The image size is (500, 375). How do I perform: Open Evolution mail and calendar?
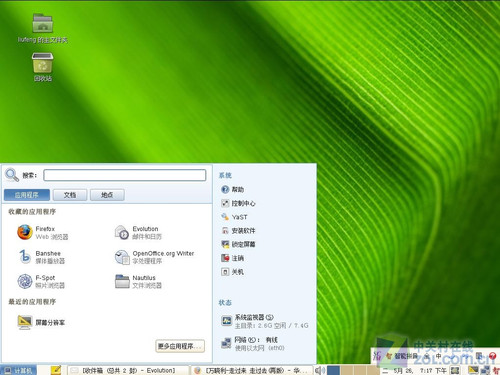pos(138,232)
